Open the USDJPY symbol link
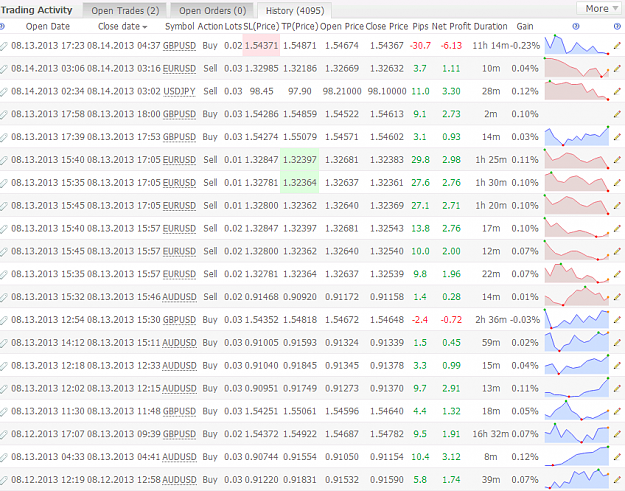 [179, 92]
